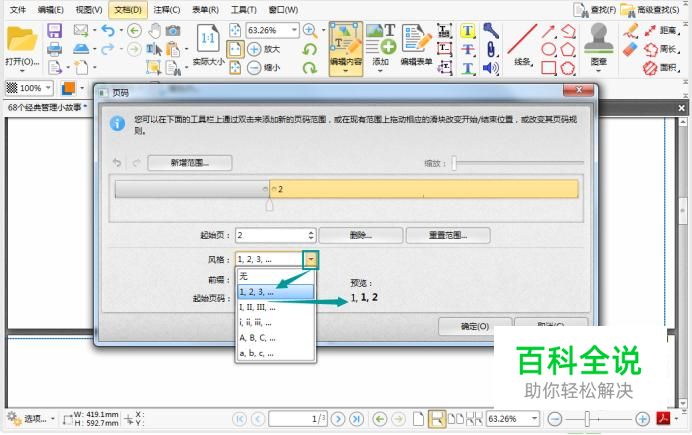Take a snapshot with the camera tool
Viewport: 692px width, 435px height.
(173, 30)
